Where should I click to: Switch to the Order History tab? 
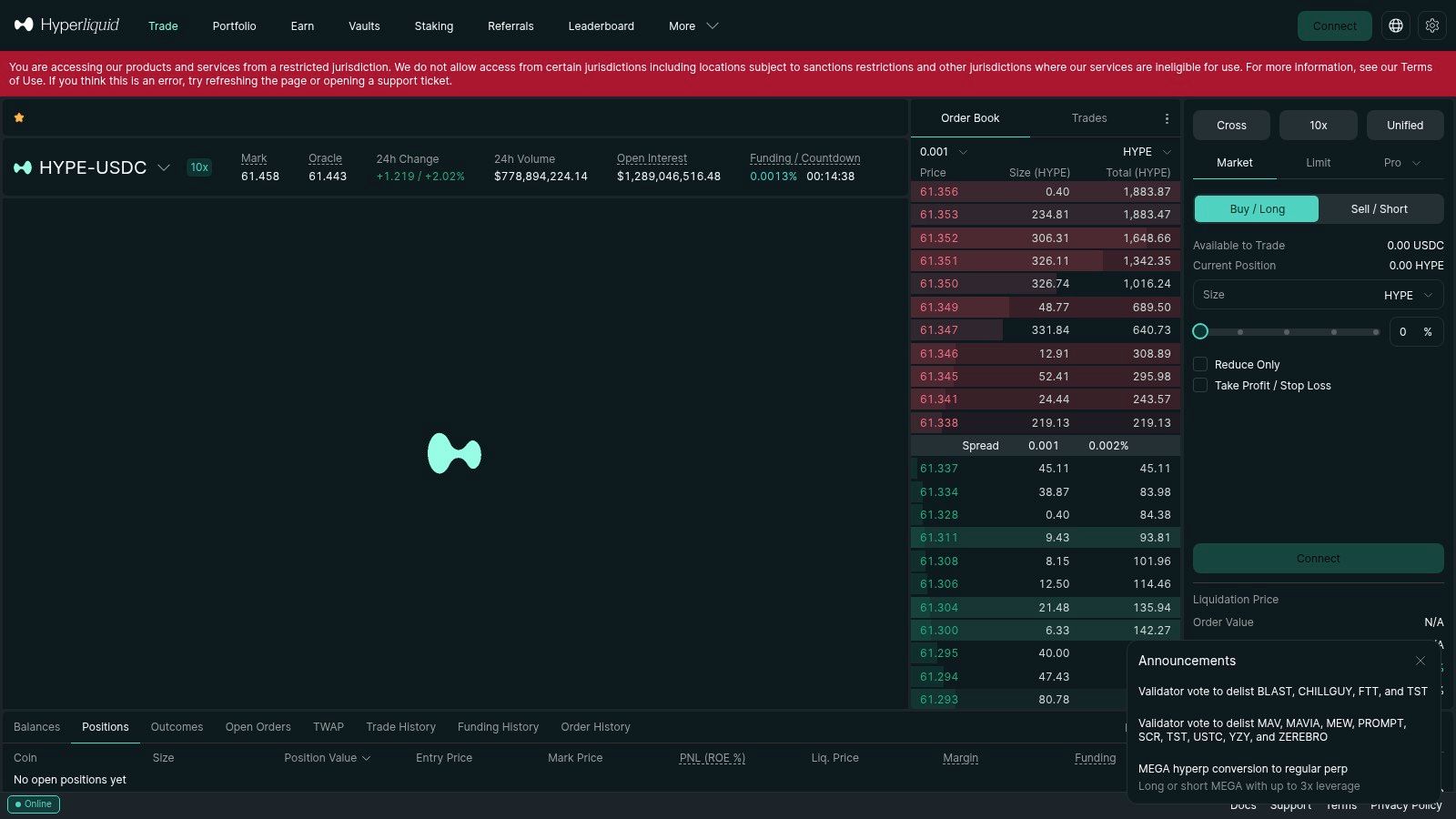(595, 727)
